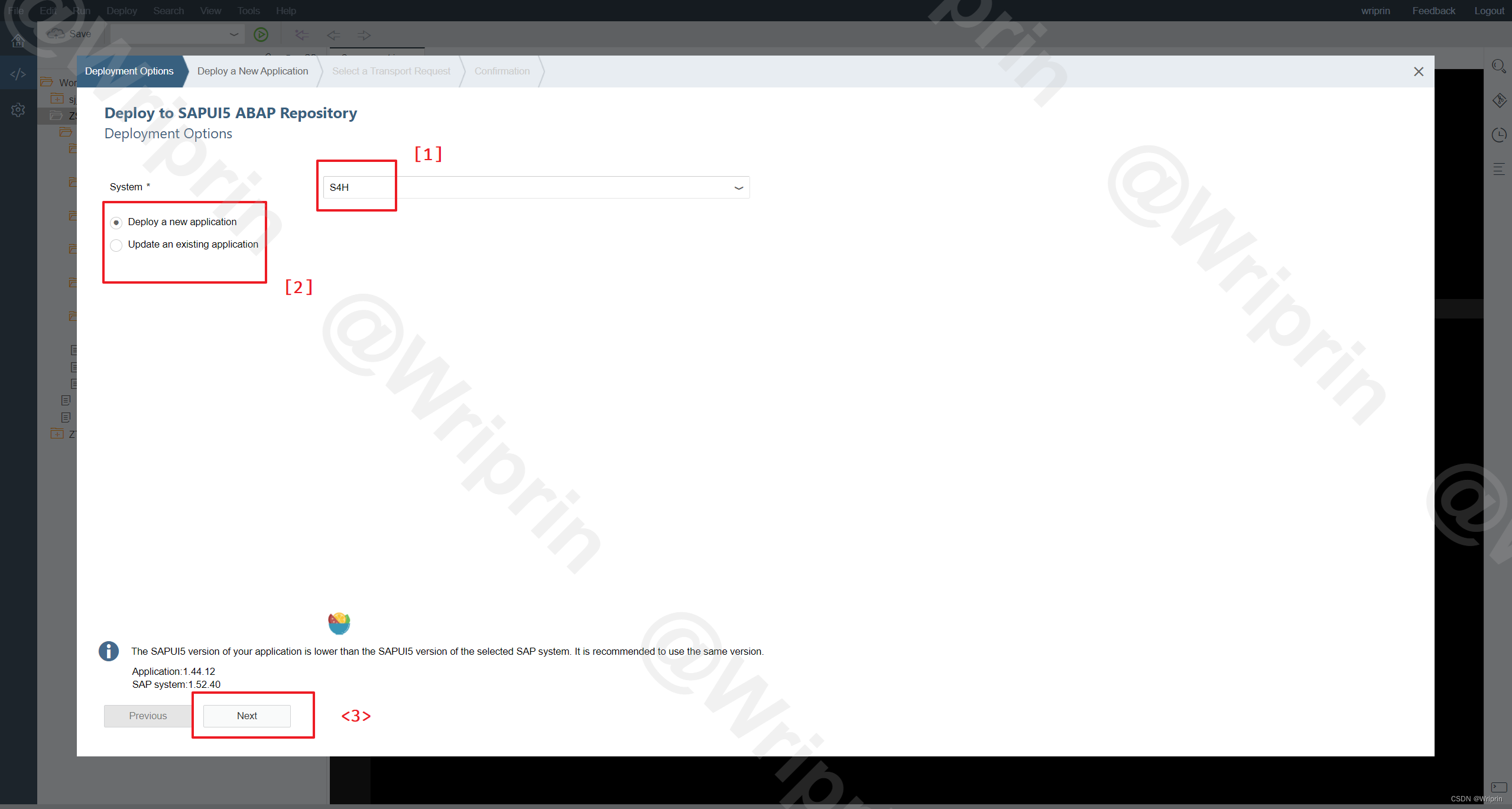1512x809 pixels.
Task: Click the Settings gear icon in sidebar
Action: pyautogui.click(x=18, y=110)
